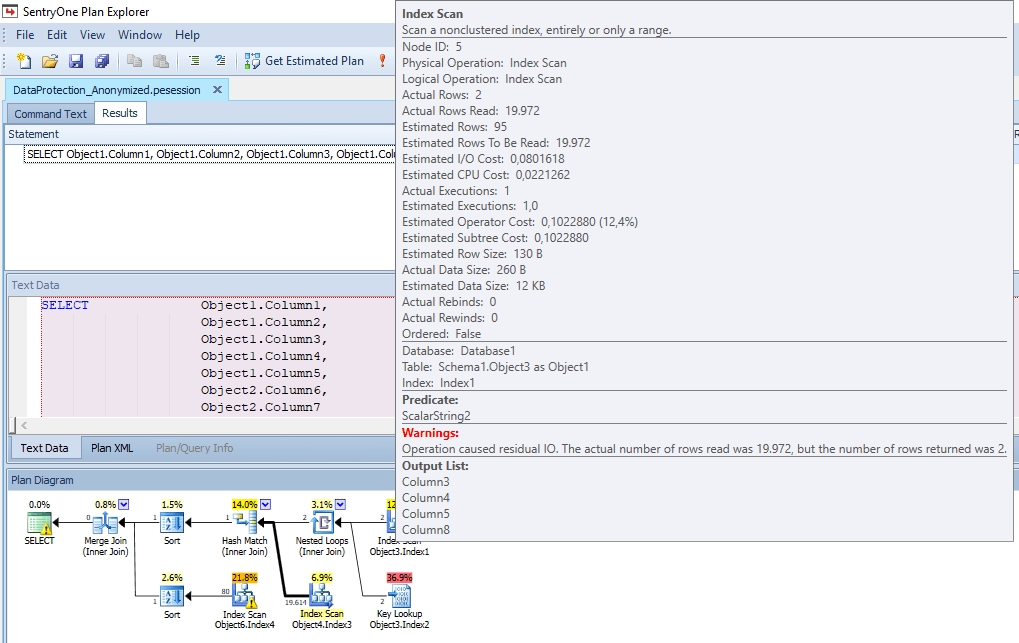Click the Object1.Column1 line in the SQL text
The image size is (1019, 643).
pyautogui.click(x=264, y=306)
